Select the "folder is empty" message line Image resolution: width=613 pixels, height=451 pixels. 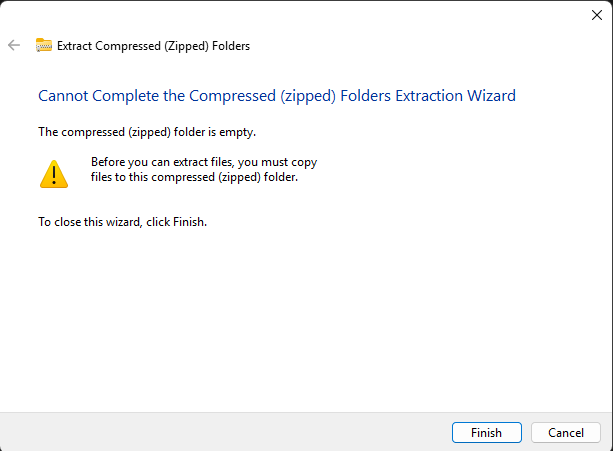(x=153, y=131)
